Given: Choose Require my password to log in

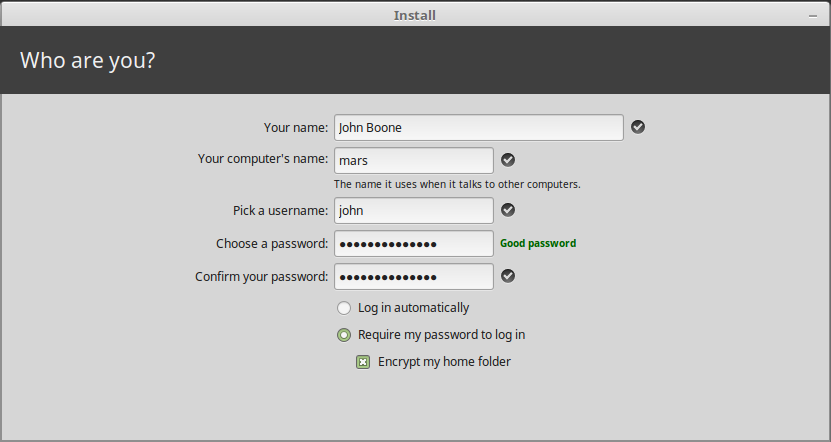Looking at the screenshot, I should 344,335.
